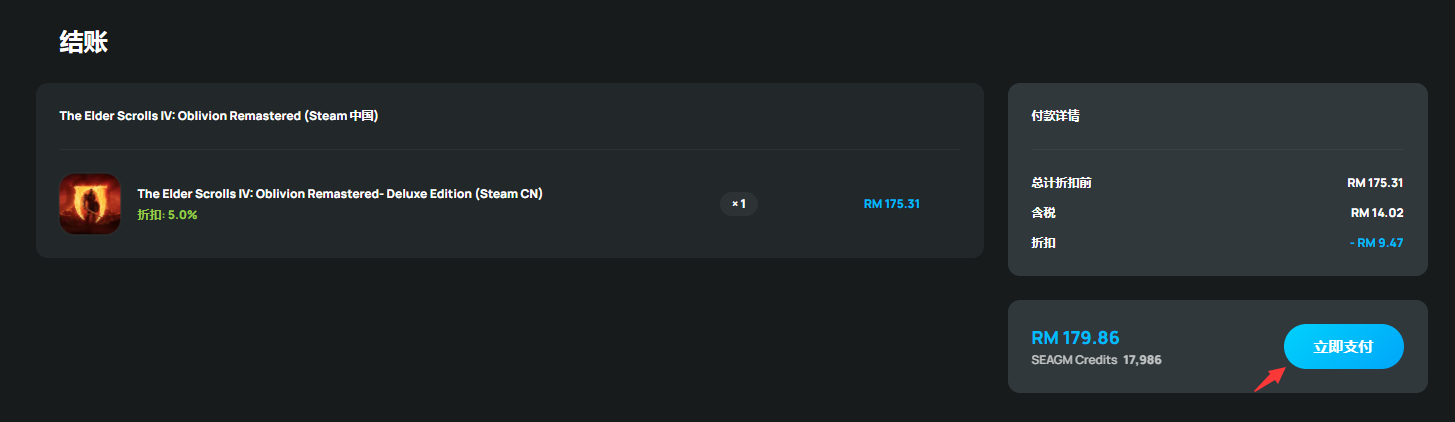Click the 结账 checkout page heading
Image resolution: width=1455 pixels, height=422 pixels.
pyautogui.click(x=83, y=42)
